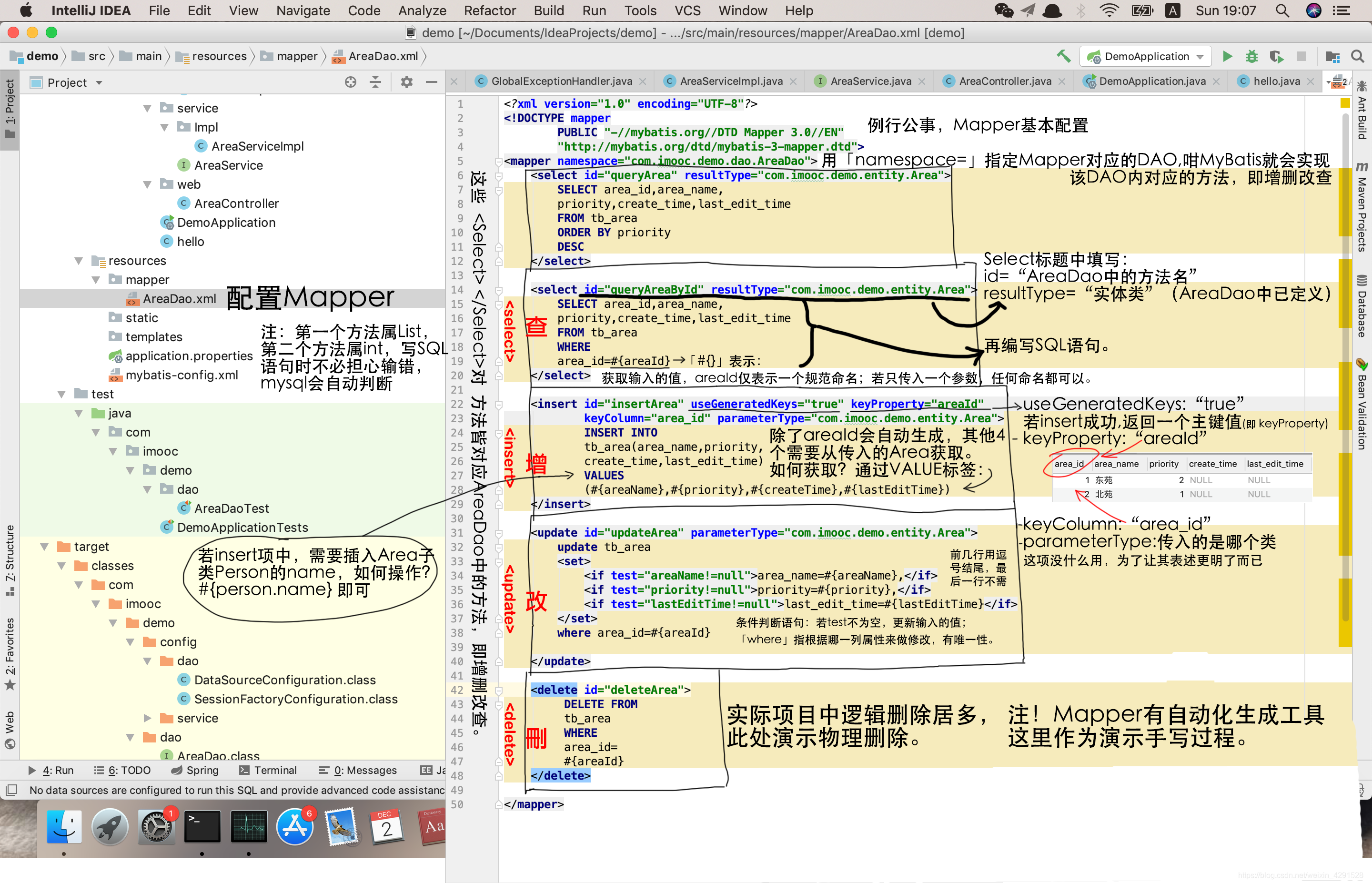Open System Preferences in the Dock

[156, 827]
